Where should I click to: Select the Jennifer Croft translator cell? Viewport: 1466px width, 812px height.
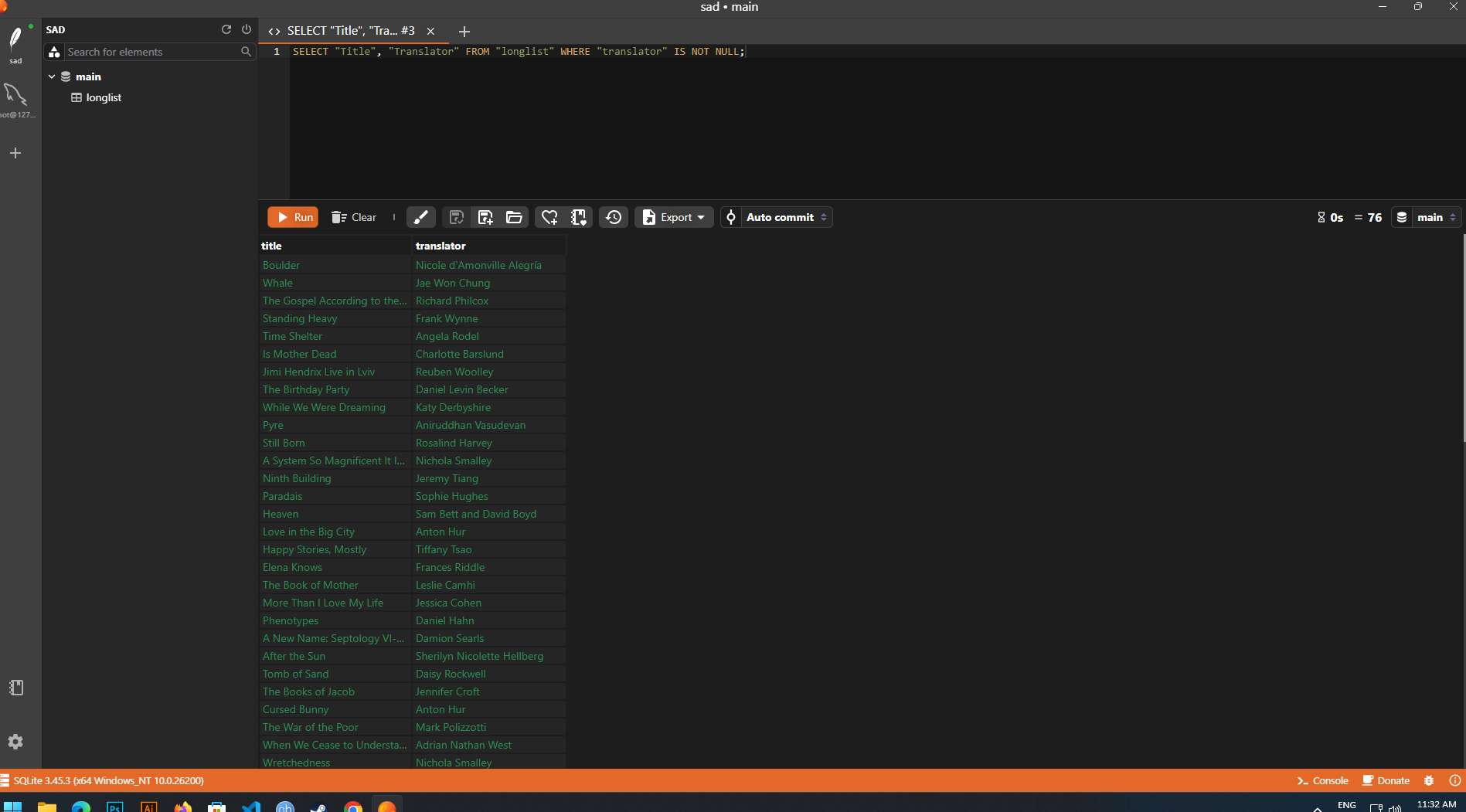[x=489, y=691]
